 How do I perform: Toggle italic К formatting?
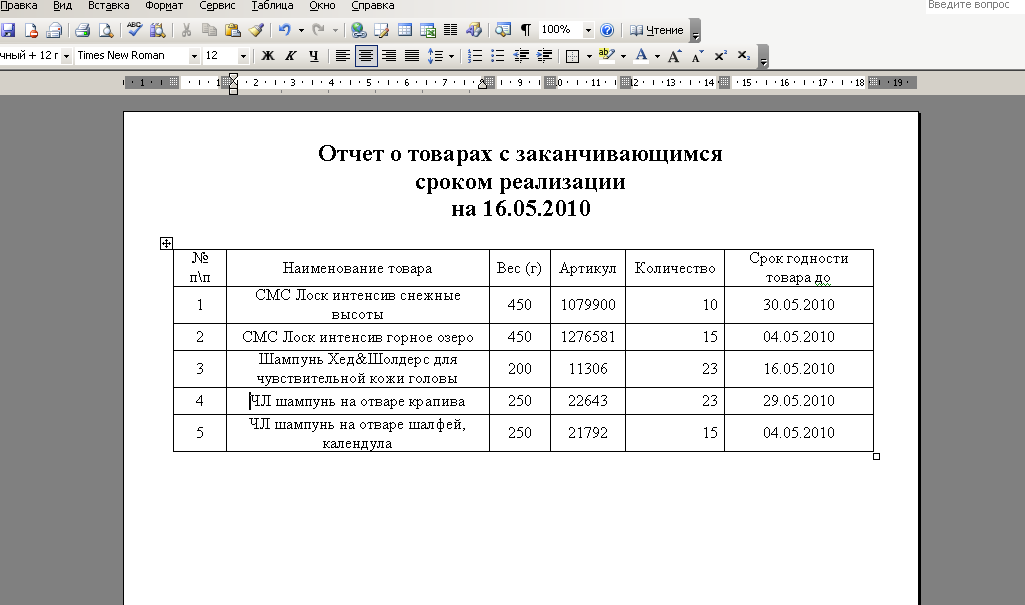[291, 56]
